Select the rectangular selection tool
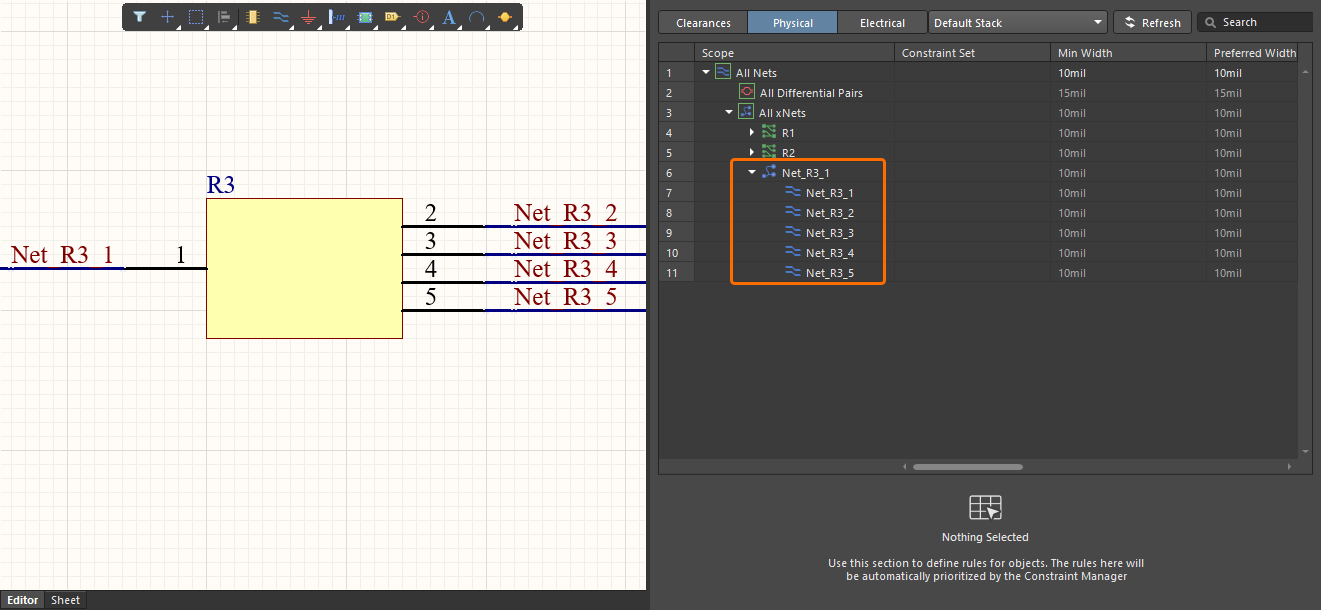1321x610 pixels. tap(196, 17)
